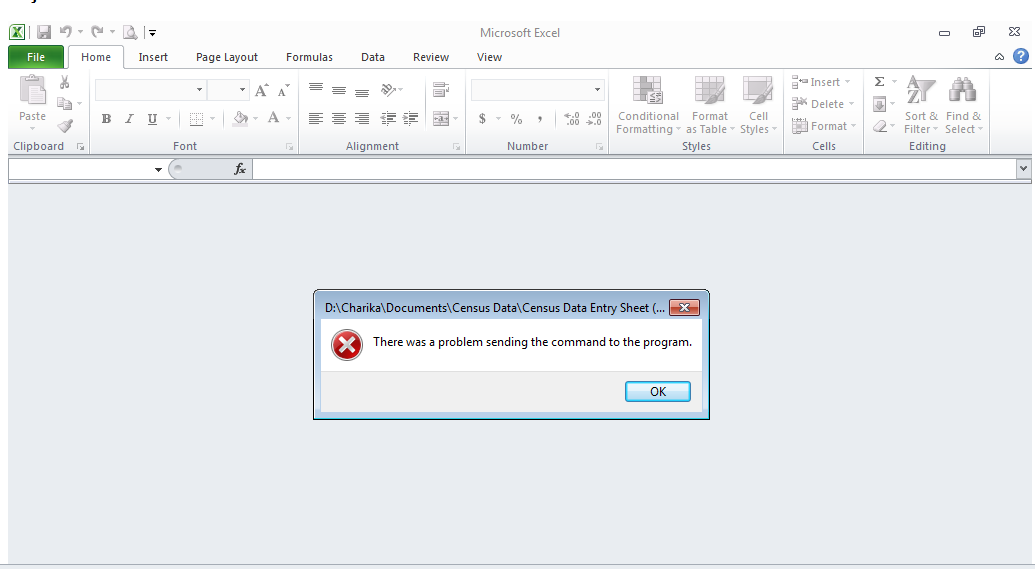Click the Copy icon

[x=65, y=104]
